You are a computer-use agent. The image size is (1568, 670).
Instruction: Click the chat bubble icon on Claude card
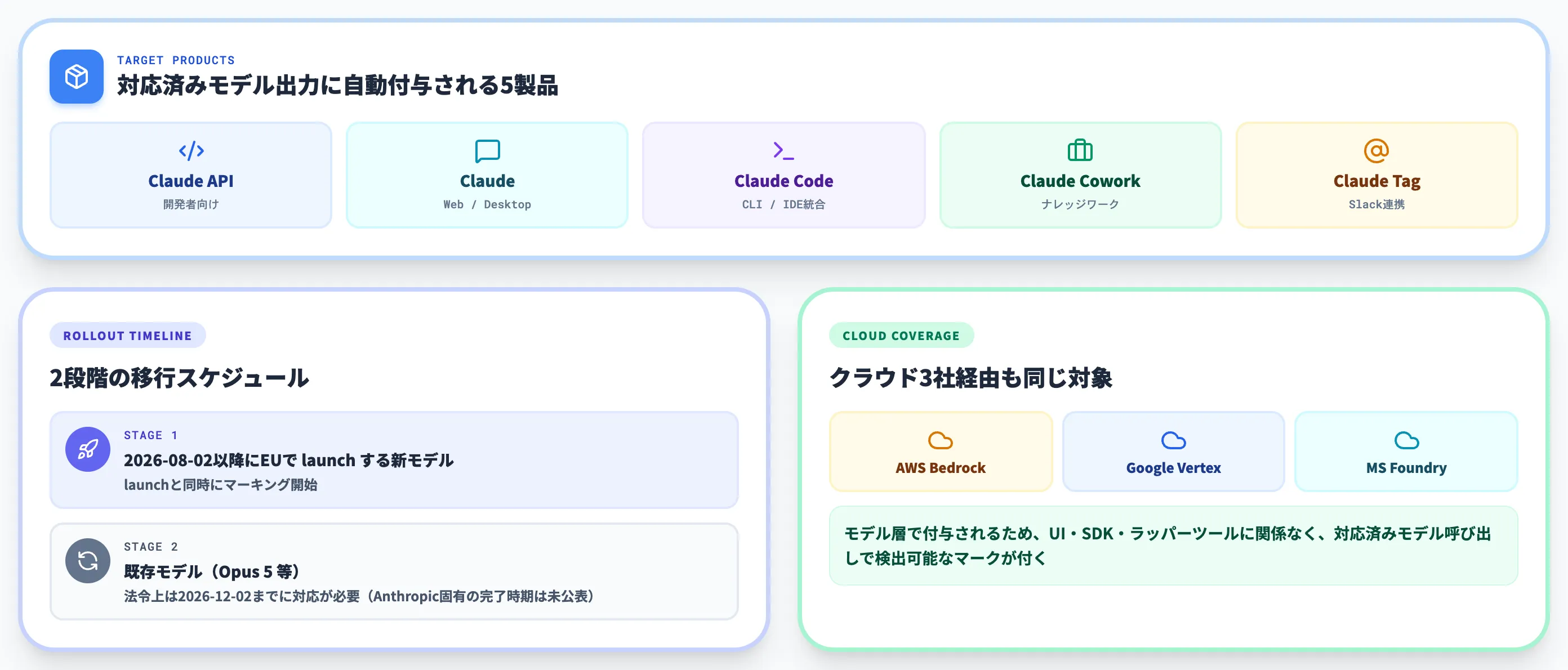[x=487, y=151]
